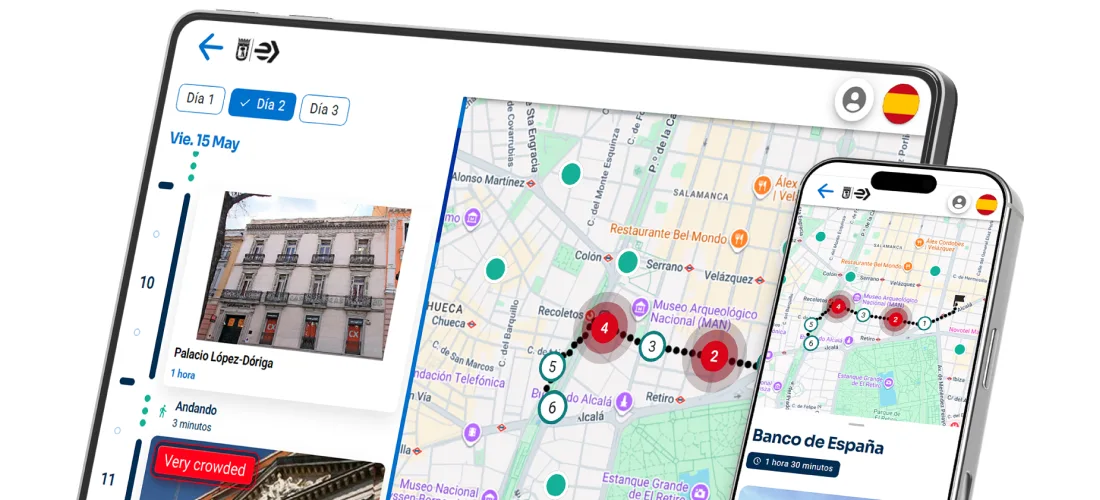Viewport: 1100px width, 500px height.
Task: Click the Andando walking segment icon
Action: (162, 411)
